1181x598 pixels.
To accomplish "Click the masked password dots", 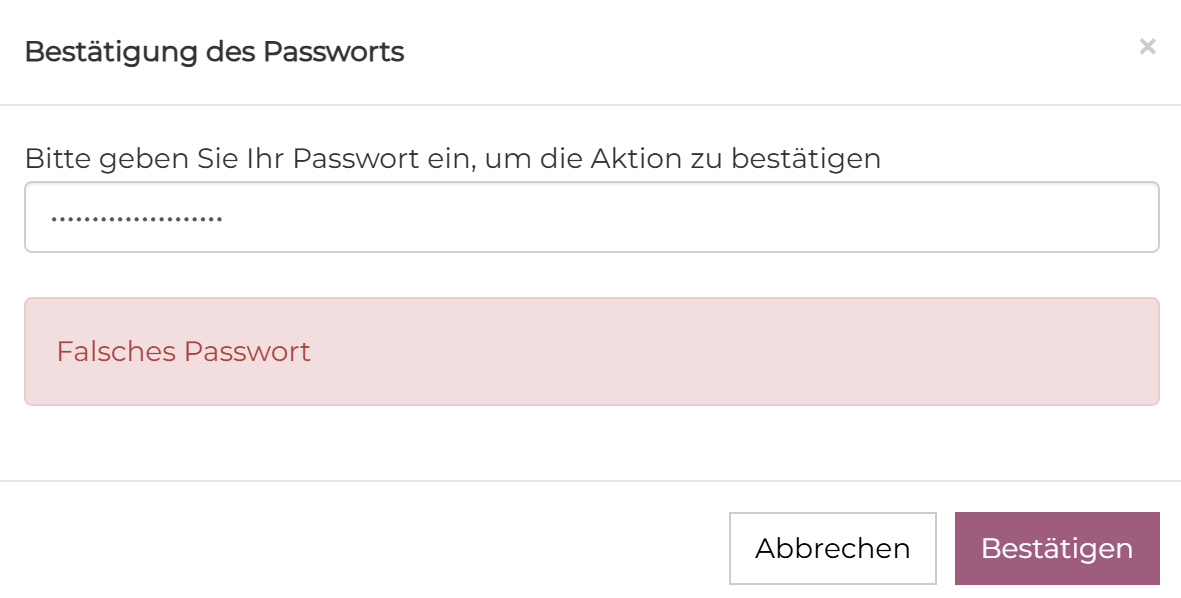I will tap(137, 218).
